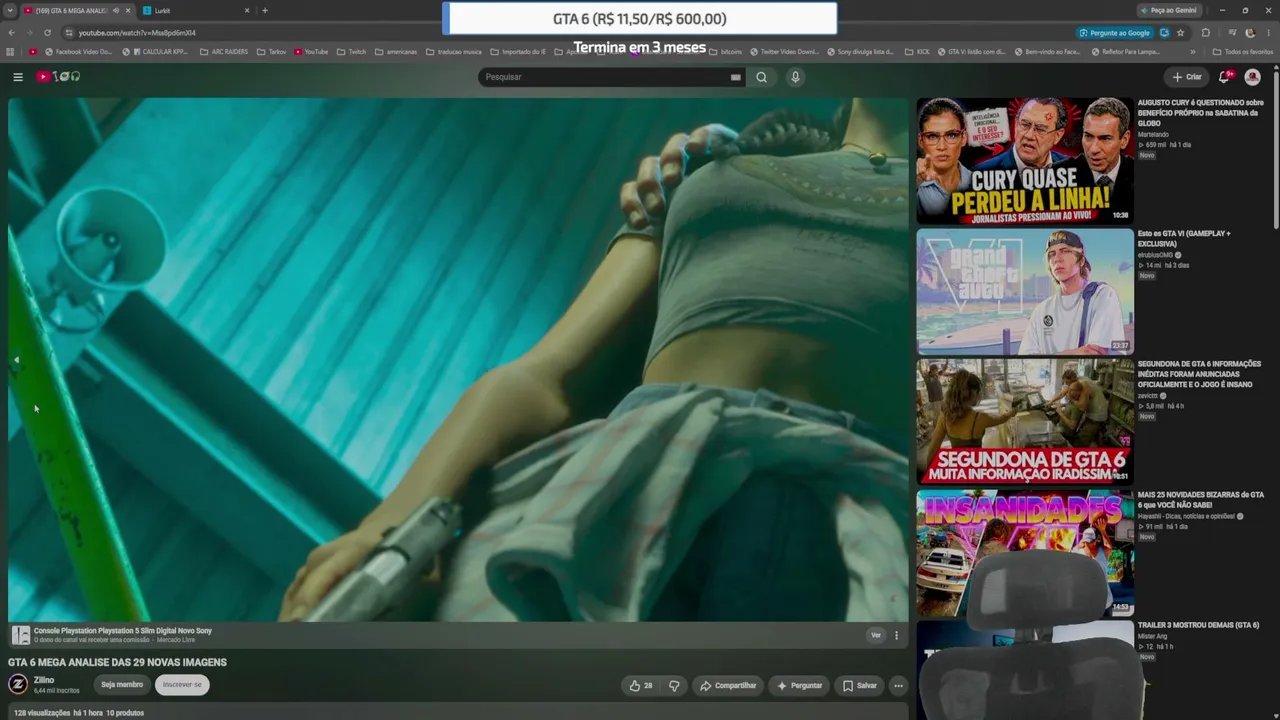
Task: Open the INSANIDADES video thumbnail
Action: point(1025,552)
